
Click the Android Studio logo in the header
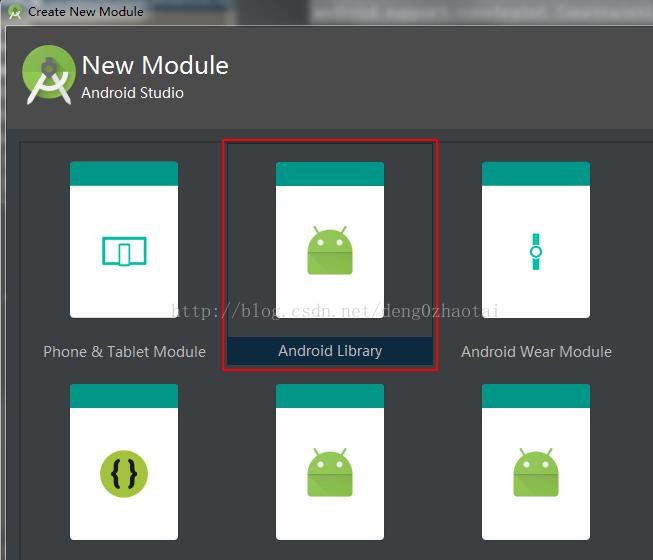49,75
